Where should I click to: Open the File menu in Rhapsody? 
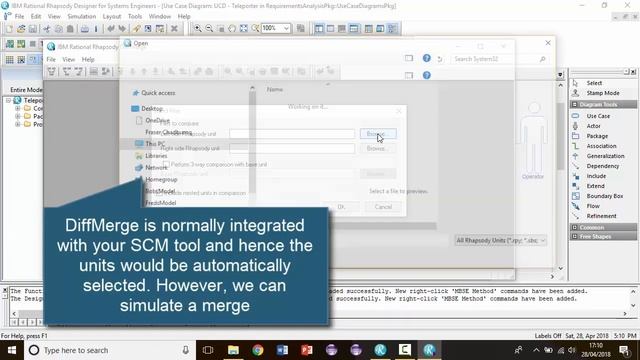[x=19, y=16]
